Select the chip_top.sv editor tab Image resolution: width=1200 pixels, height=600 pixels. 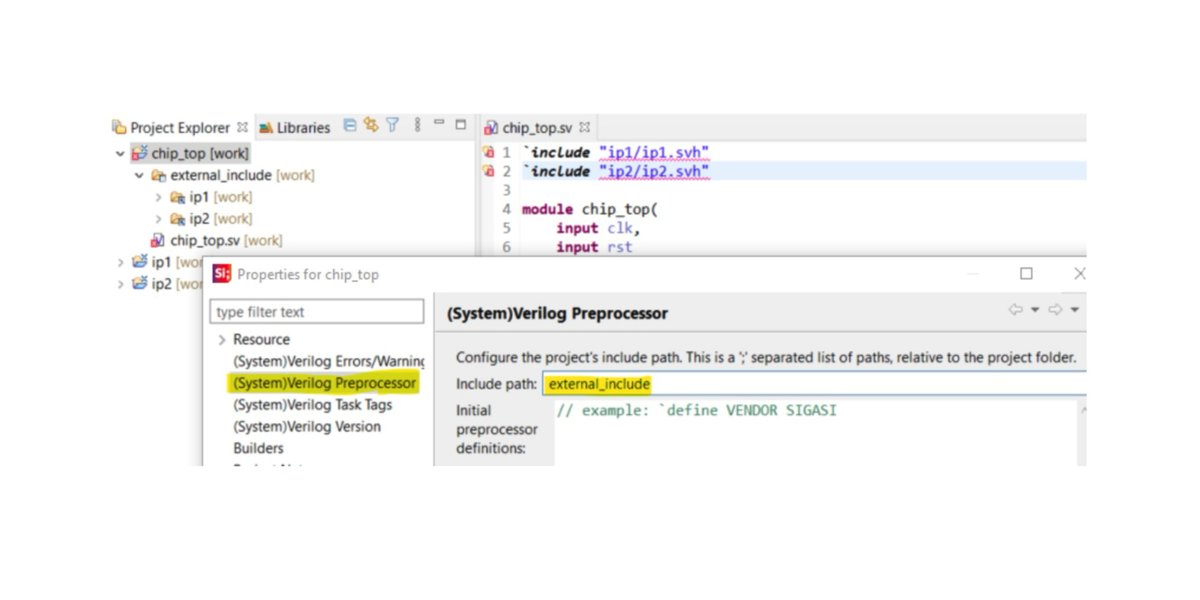click(x=538, y=127)
